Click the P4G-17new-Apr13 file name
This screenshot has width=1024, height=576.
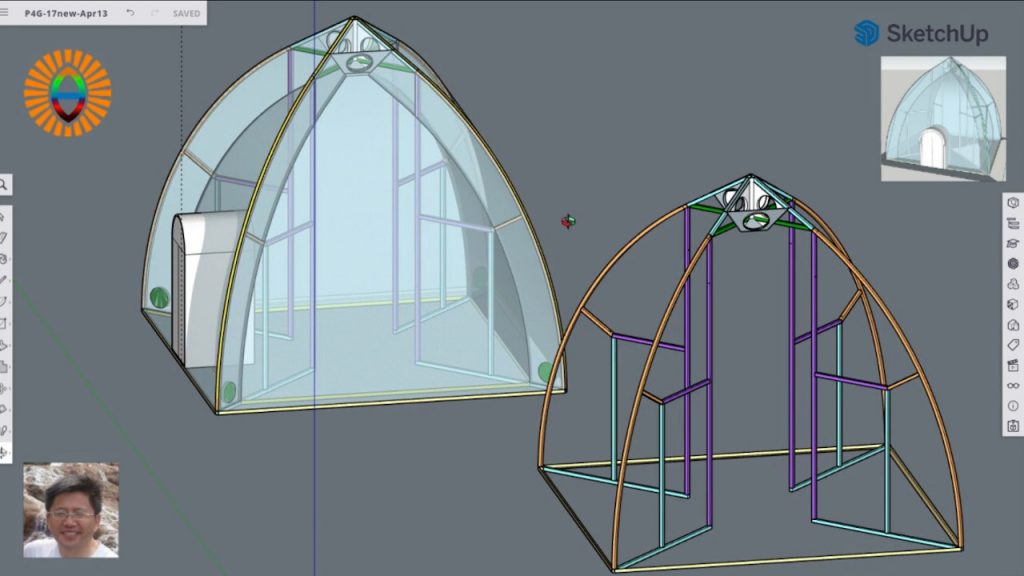point(66,14)
